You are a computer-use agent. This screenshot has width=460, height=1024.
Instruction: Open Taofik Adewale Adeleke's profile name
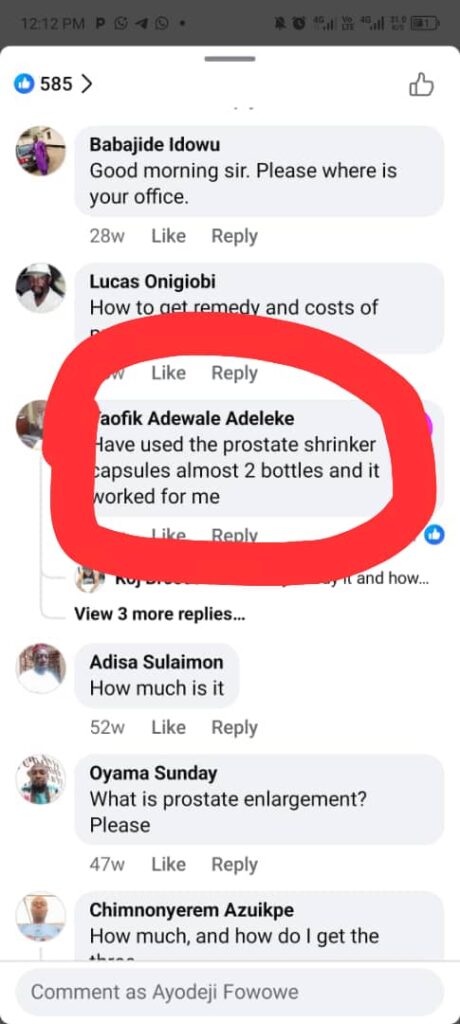194,419
